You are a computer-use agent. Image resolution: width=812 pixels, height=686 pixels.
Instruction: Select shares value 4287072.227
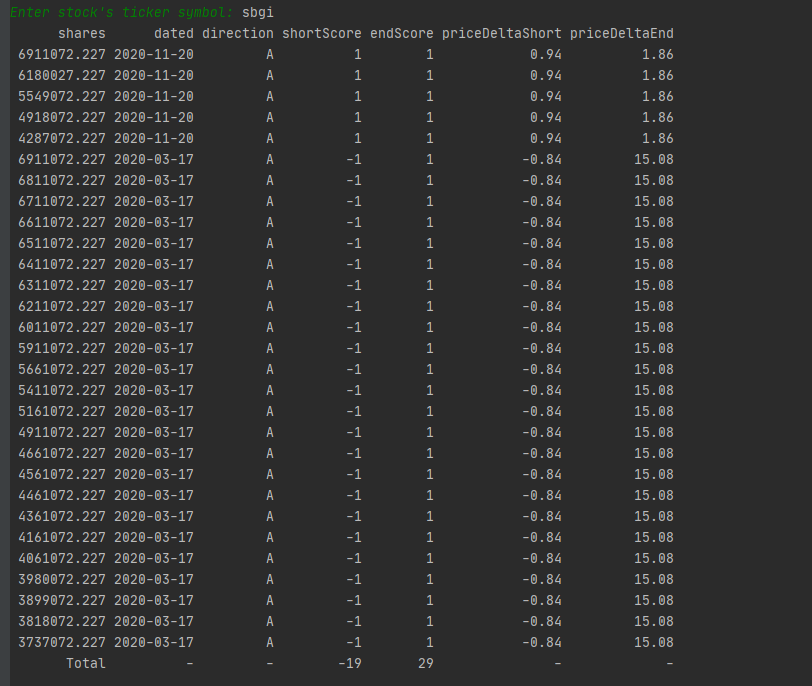click(x=62, y=139)
